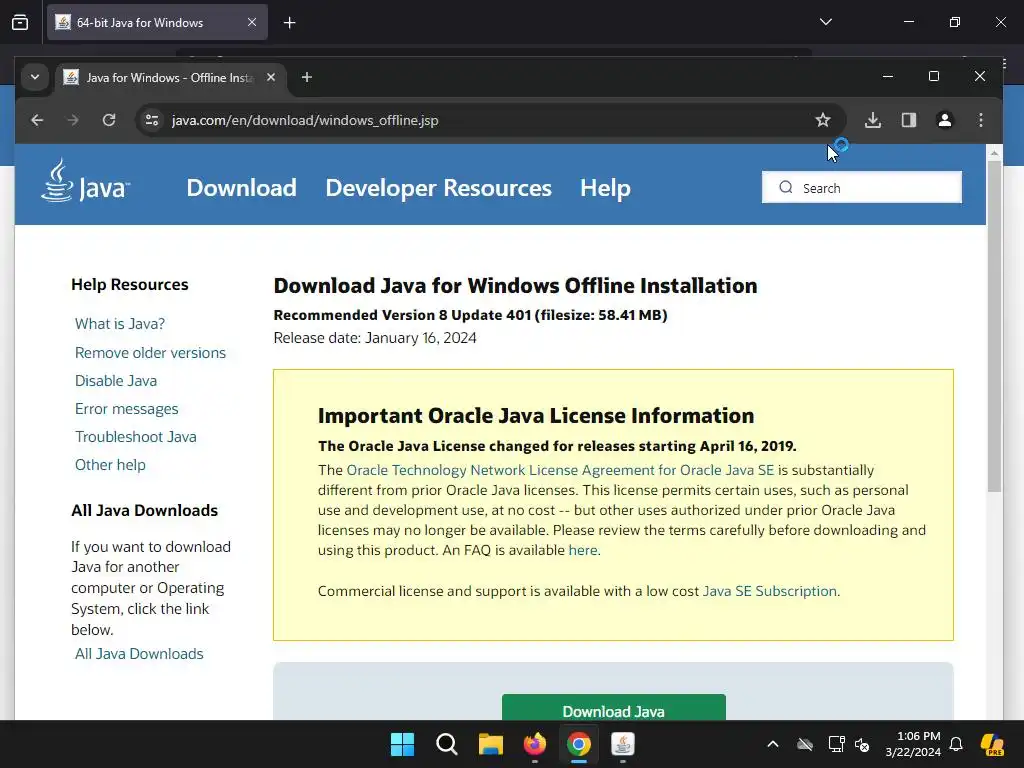Click the address bar URL
The width and height of the screenshot is (1024, 768).
click(x=305, y=120)
